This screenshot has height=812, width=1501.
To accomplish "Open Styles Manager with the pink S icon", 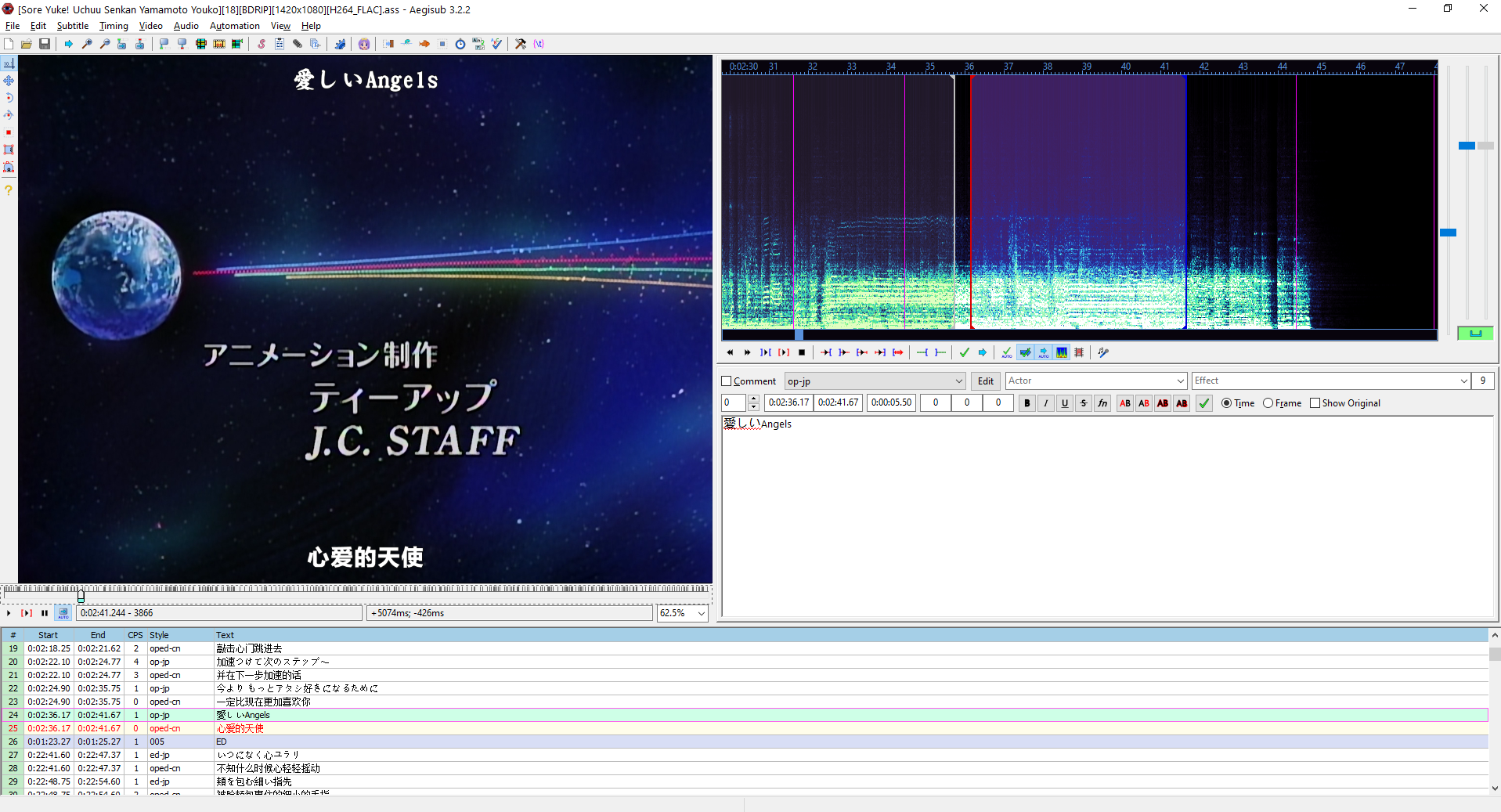I will click(262, 44).
